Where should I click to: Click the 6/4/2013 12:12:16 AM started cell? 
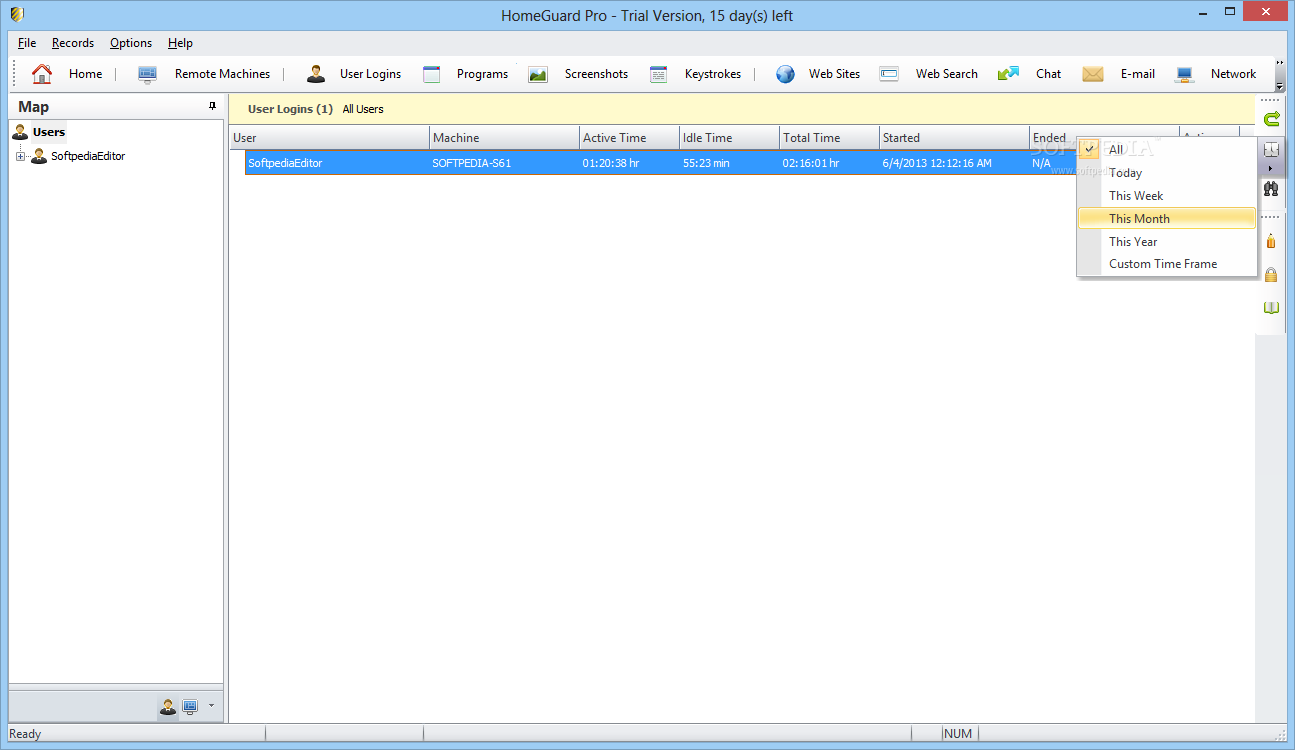point(937,163)
